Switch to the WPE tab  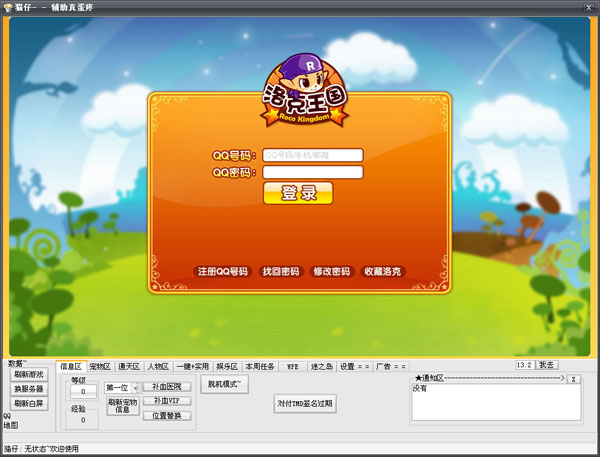tap(293, 366)
